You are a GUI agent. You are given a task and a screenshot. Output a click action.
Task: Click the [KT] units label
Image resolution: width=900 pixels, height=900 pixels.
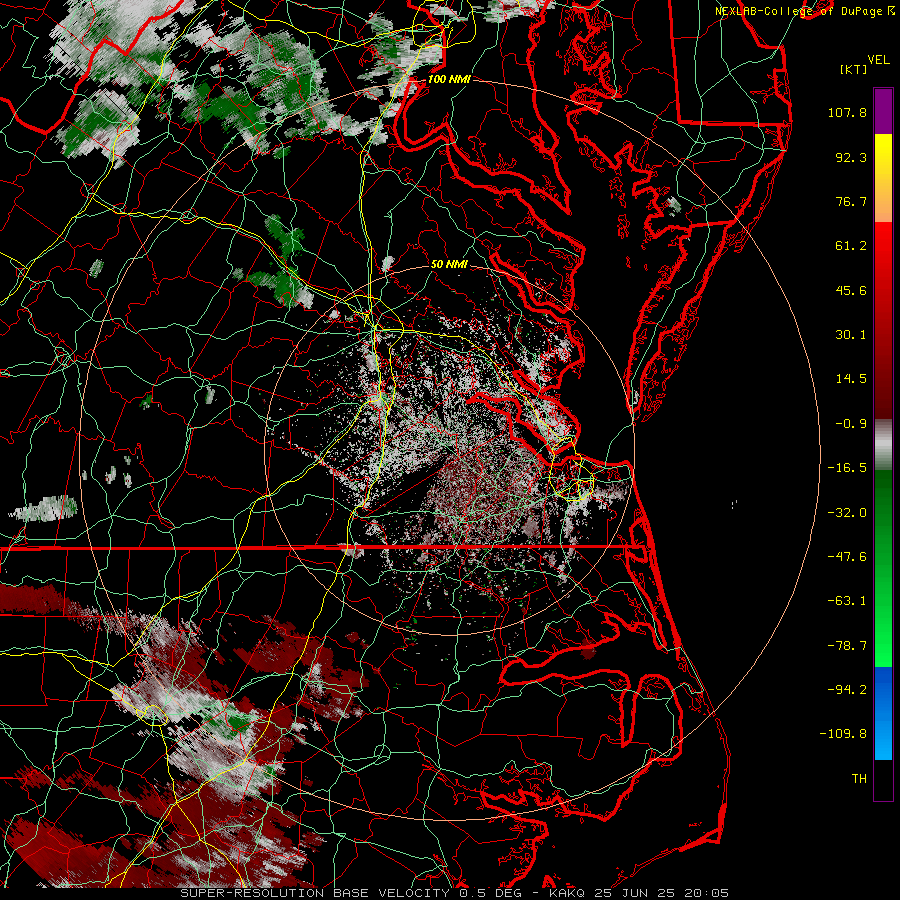tap(854, 69)
